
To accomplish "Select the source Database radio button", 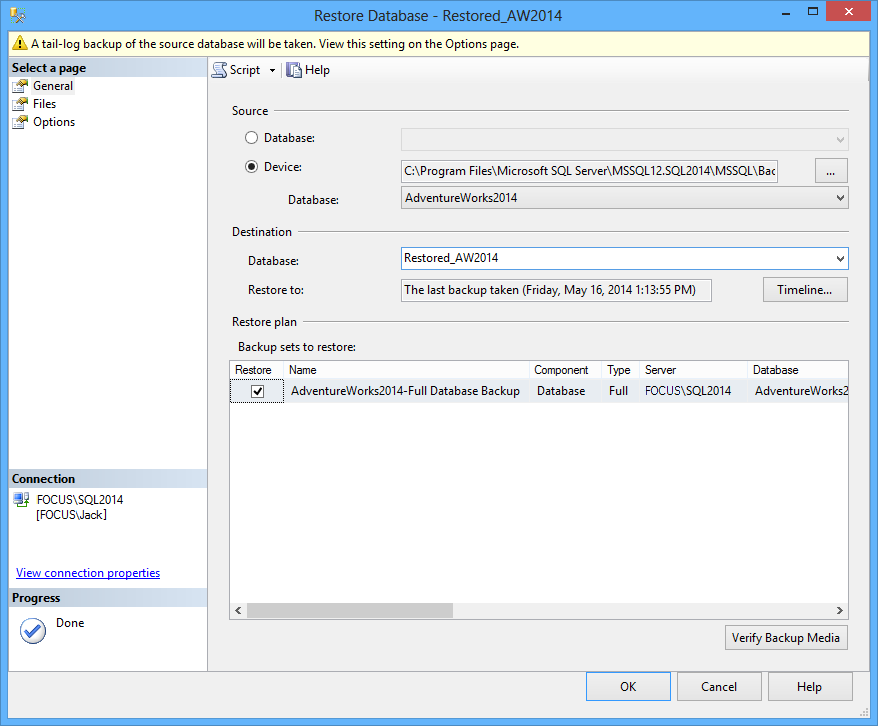I will pyautogui.click(x=251, y=138).
